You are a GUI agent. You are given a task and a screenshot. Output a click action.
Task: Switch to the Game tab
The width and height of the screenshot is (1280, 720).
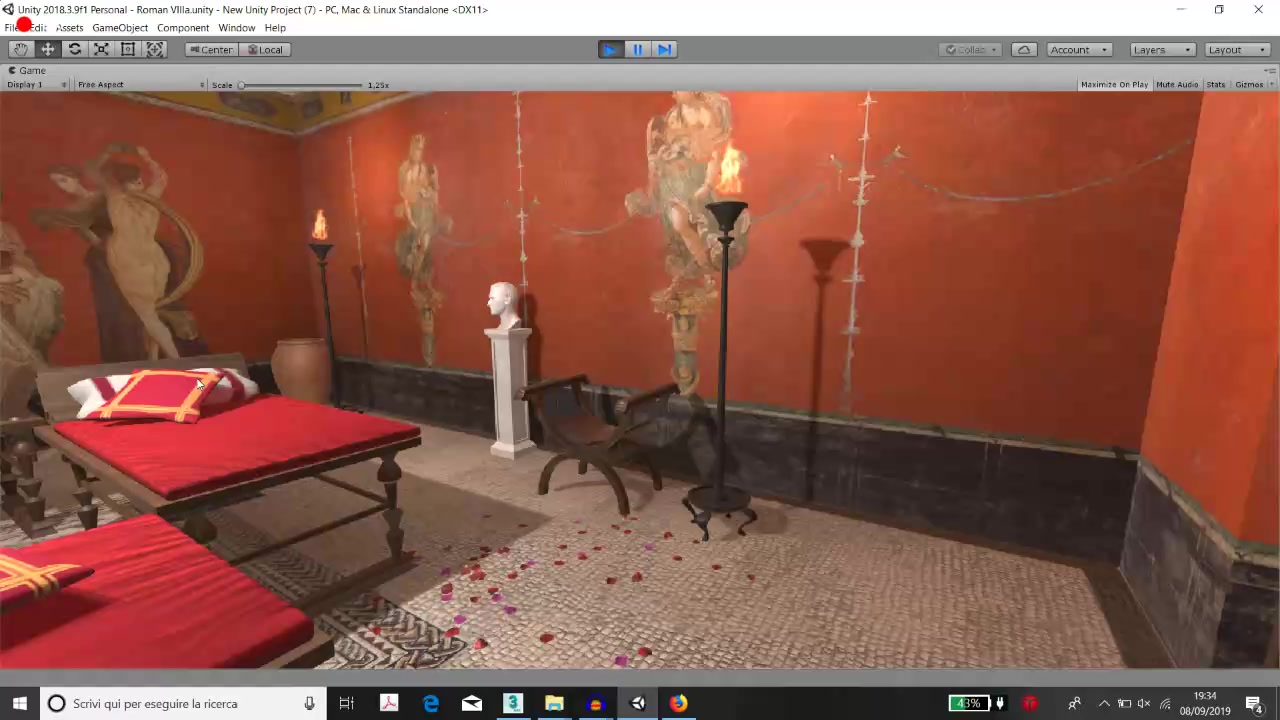28,70
